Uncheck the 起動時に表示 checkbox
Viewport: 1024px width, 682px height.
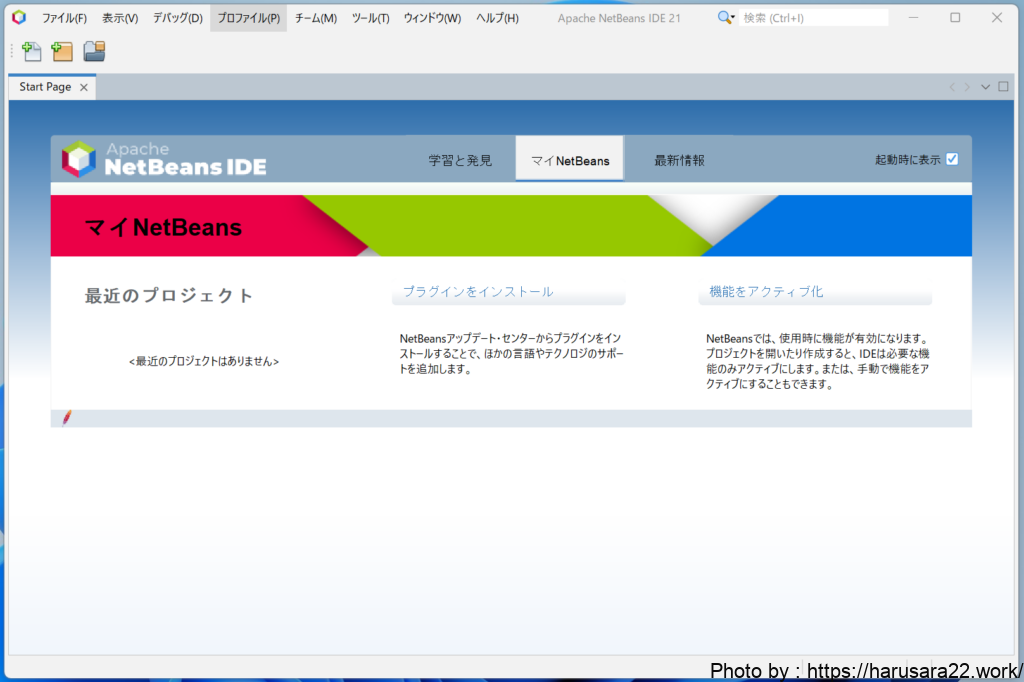[x=952, y=159]
